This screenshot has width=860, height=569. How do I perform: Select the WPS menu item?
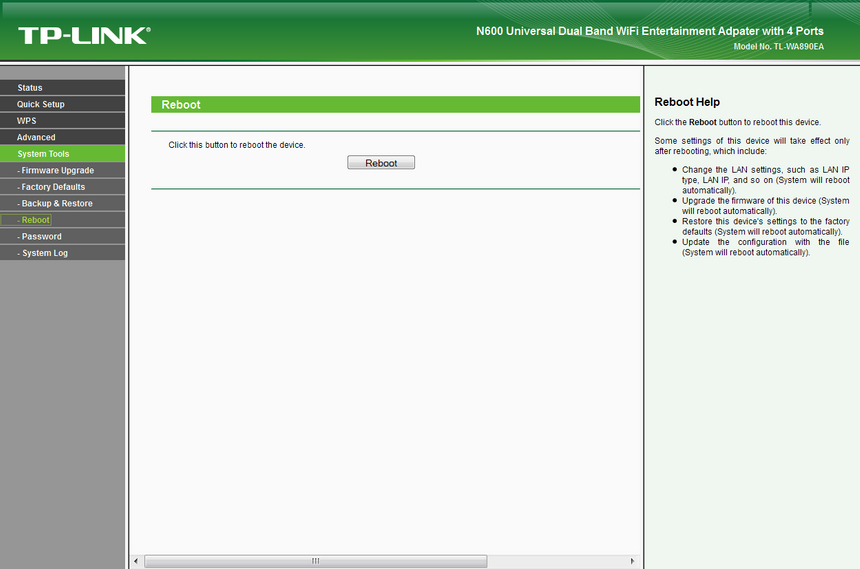[27, 121]
